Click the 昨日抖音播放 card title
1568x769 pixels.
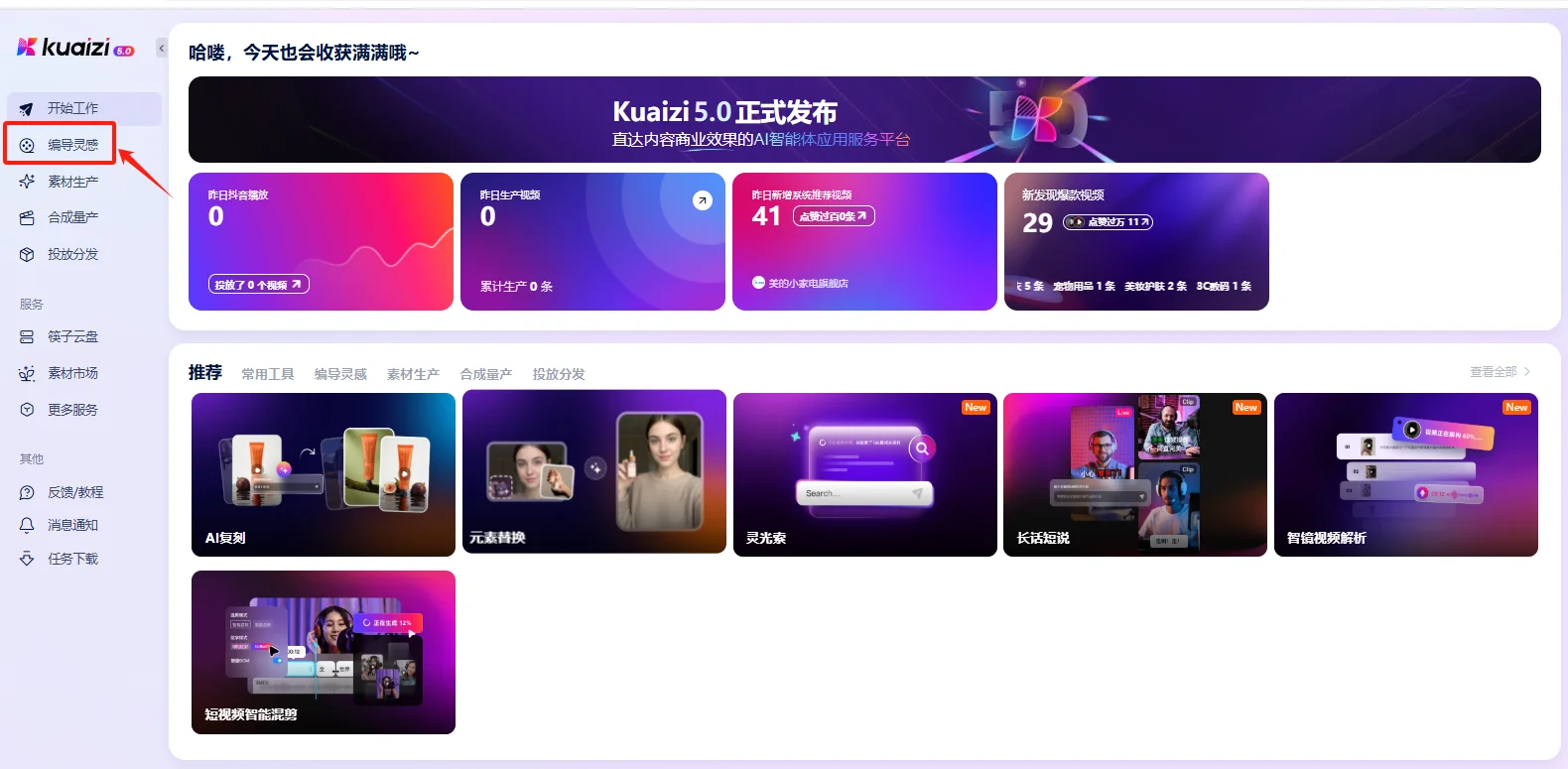238,195
